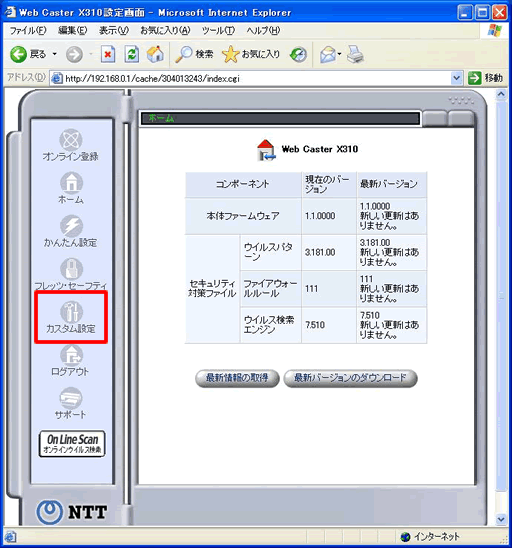Expand the mail button dropdown arrow

pos(339,54)
